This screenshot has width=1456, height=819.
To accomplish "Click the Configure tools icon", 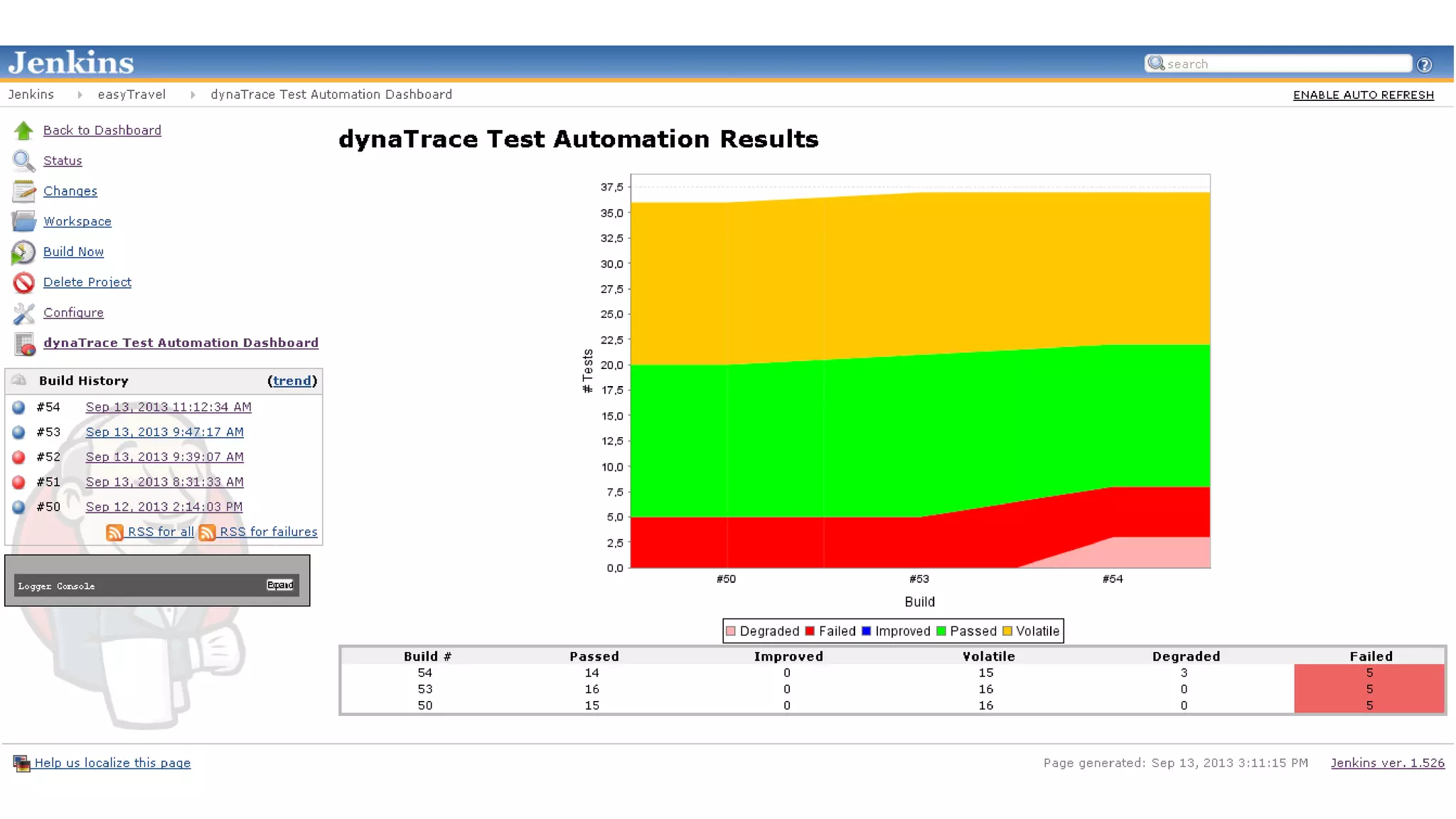I will pyautogui.click(x=23, y=313).
